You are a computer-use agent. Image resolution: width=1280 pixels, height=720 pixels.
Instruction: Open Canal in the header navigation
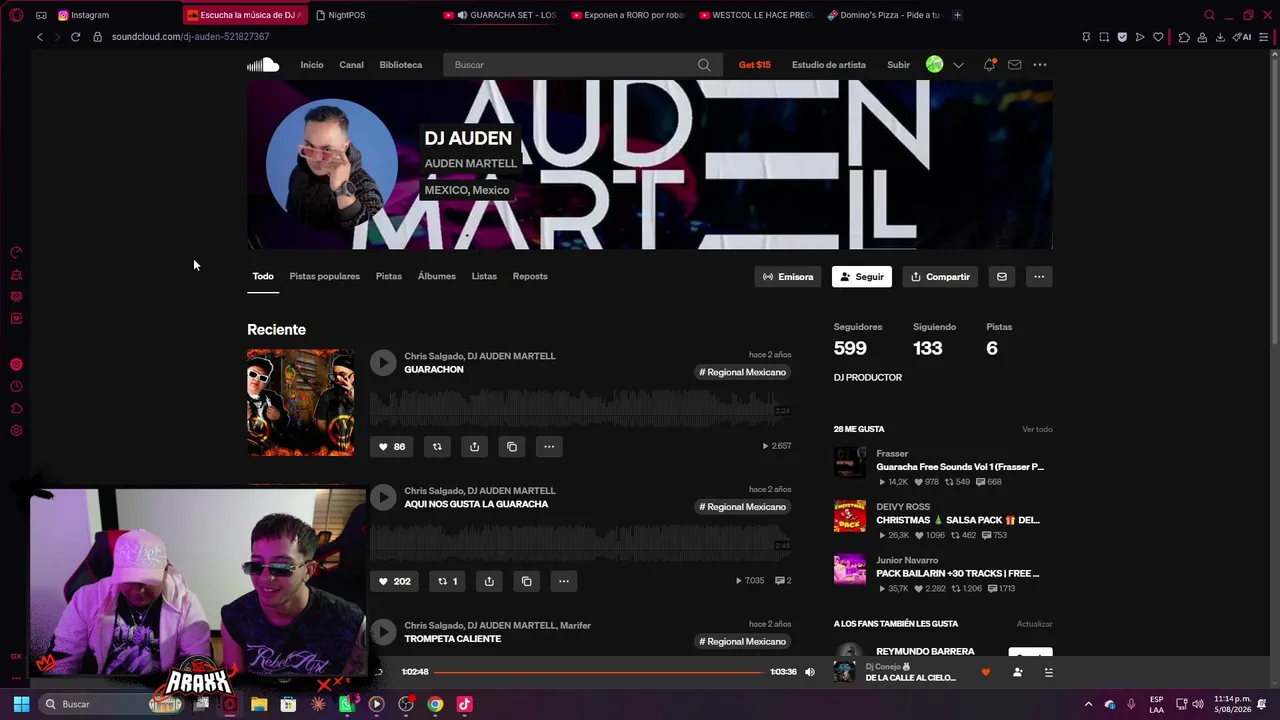[351, 65]
